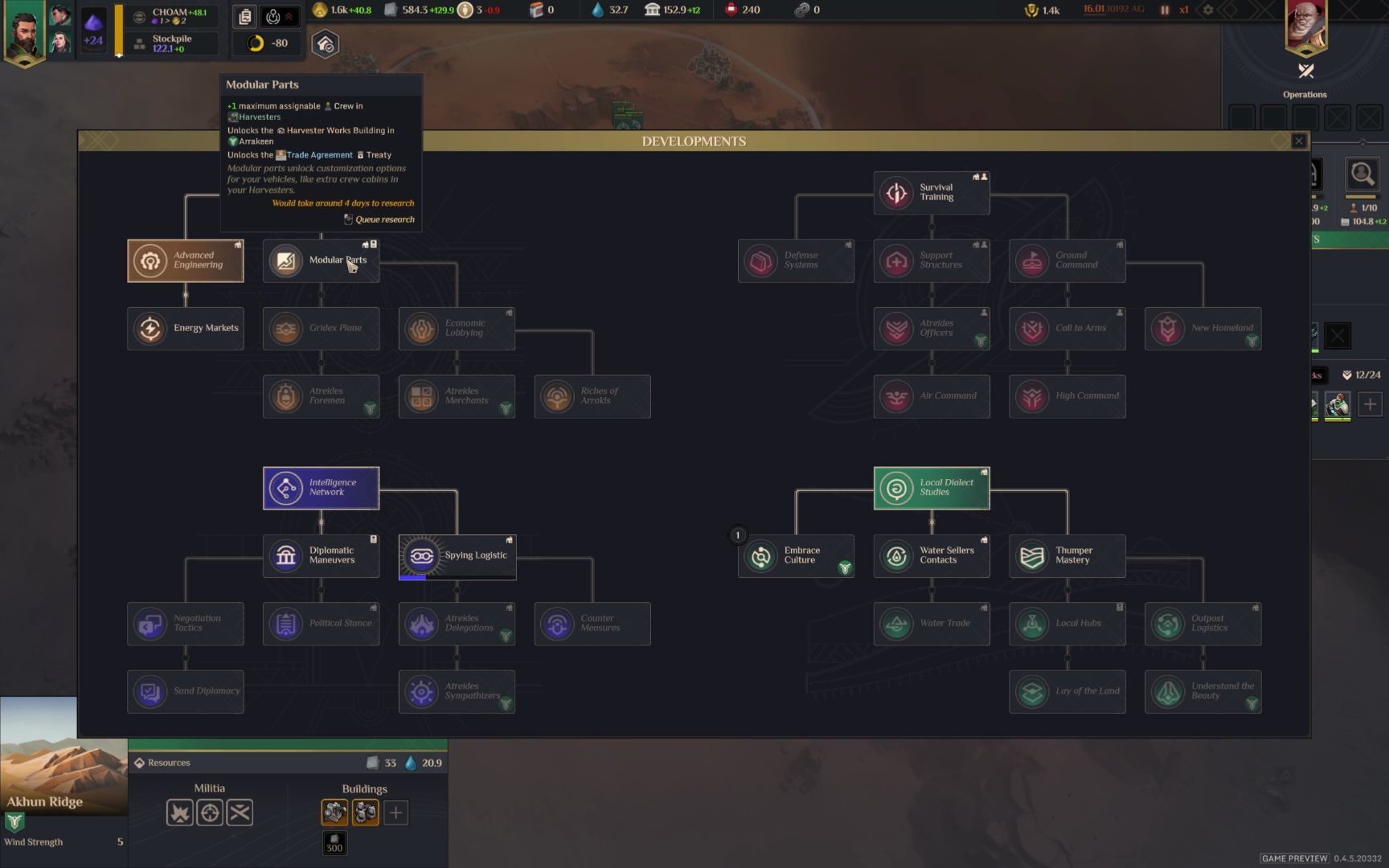Click the Atreides Officers icon
The height and width of the screenshot is (868, 1389).
point(896,328)
